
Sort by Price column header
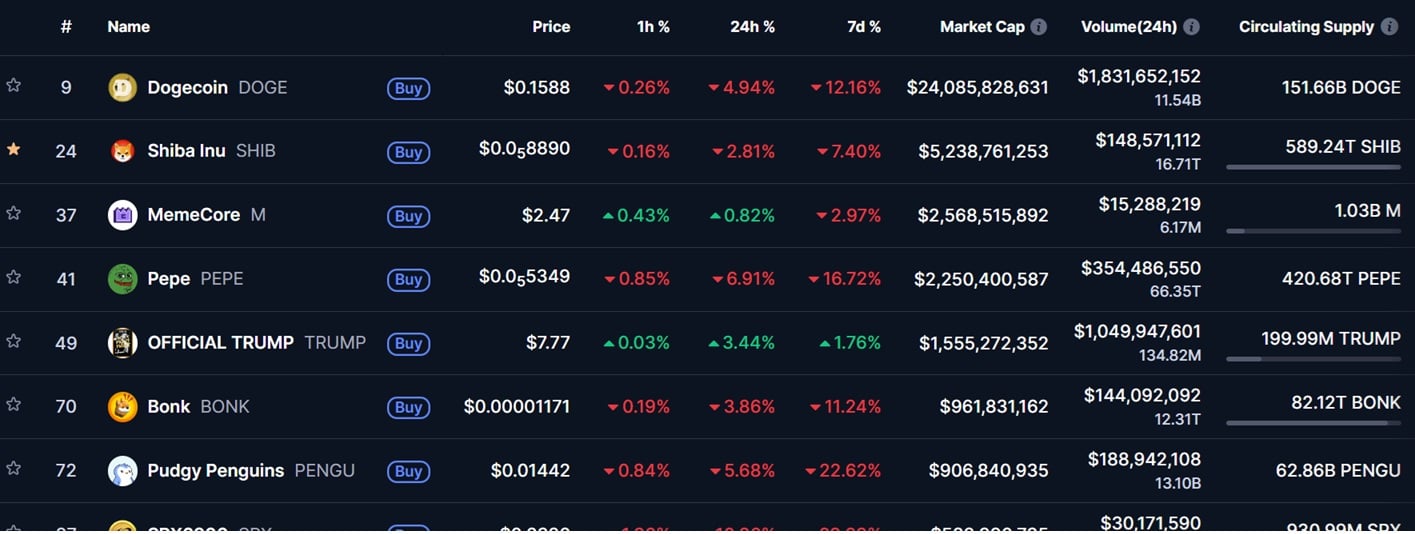(551, 27)
